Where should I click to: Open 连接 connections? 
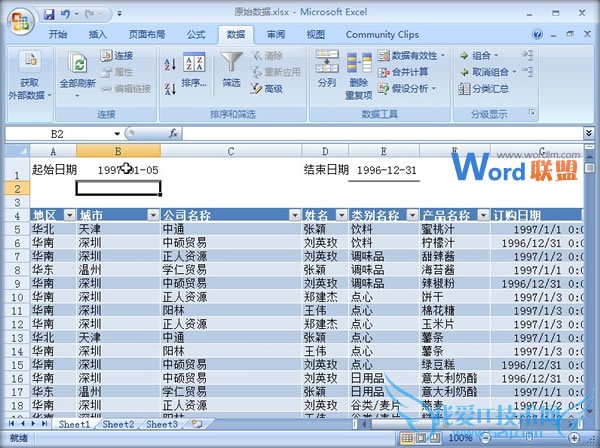pyautogui.click(x=117, y=56)
